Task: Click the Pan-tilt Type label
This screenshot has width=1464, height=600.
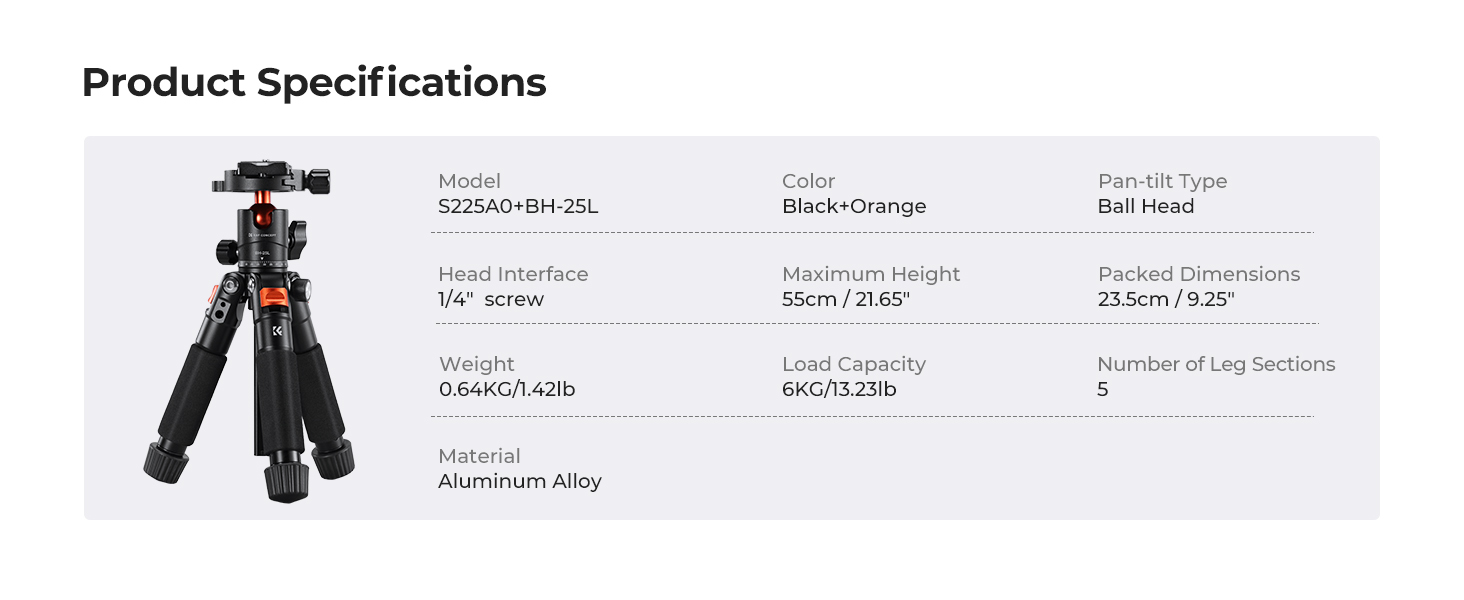Action: [x=1162, y=181]
